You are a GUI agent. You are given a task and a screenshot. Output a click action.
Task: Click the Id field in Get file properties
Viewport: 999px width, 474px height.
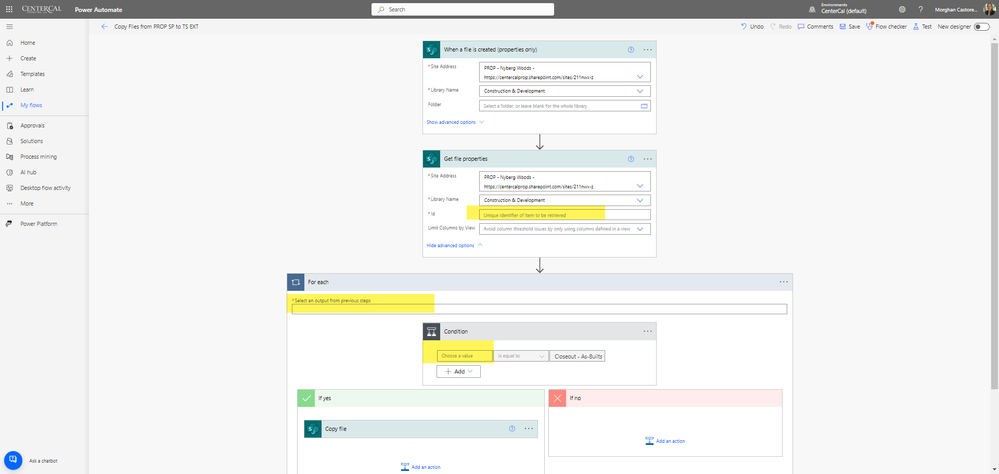point(564,215)
